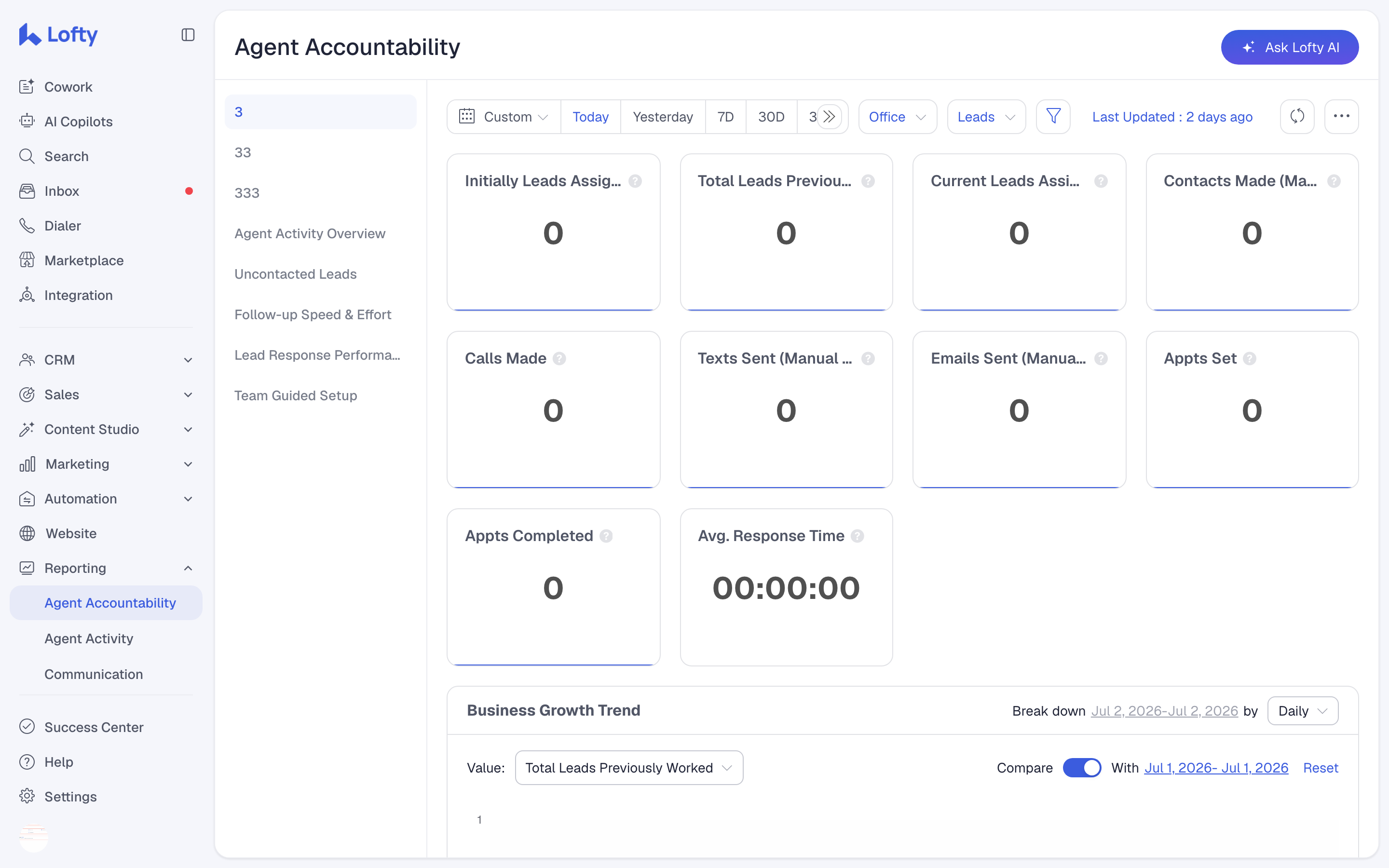This screenshot has height=868, width=1389.
Task: Open the Inbox sidebar item
Action: click(x=106, y=190)
